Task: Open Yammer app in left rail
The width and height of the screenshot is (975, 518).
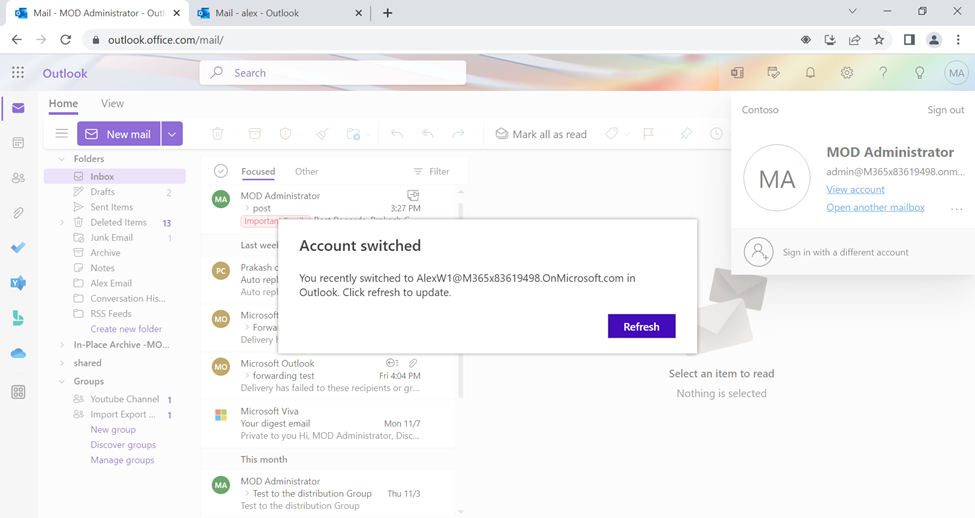Action: point(18,283)
